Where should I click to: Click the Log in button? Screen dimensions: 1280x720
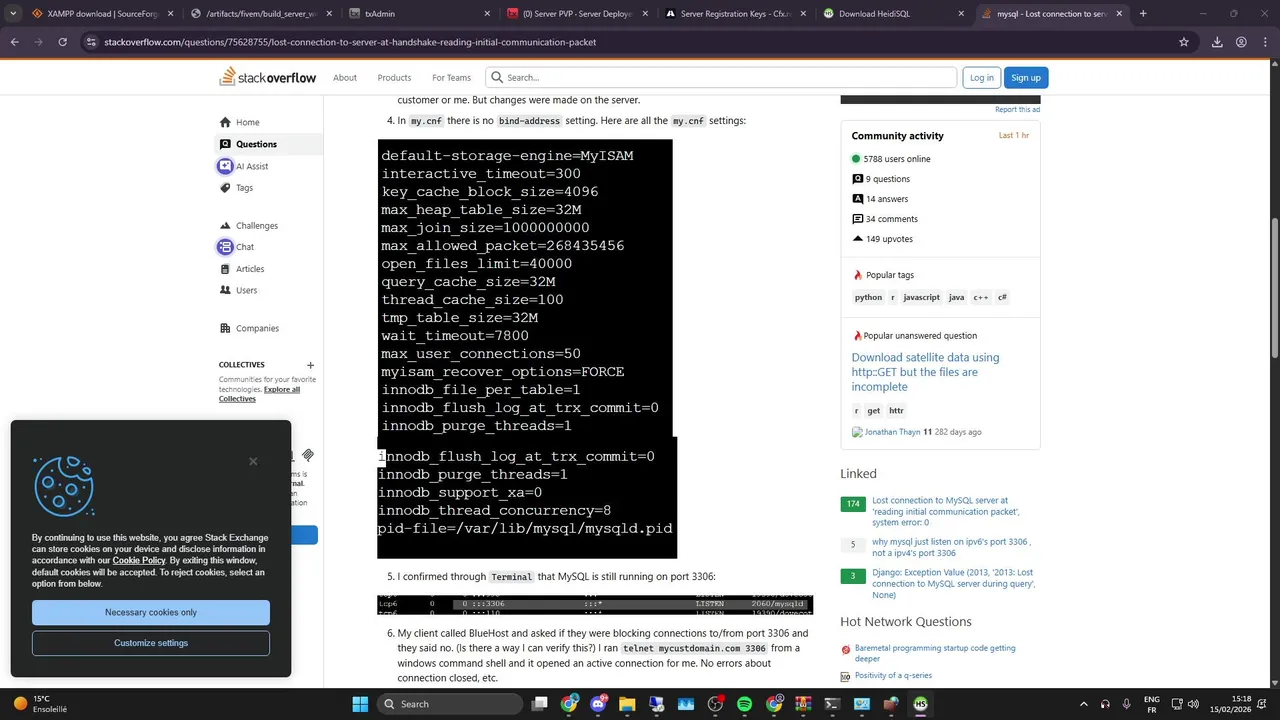pos(982,77)
